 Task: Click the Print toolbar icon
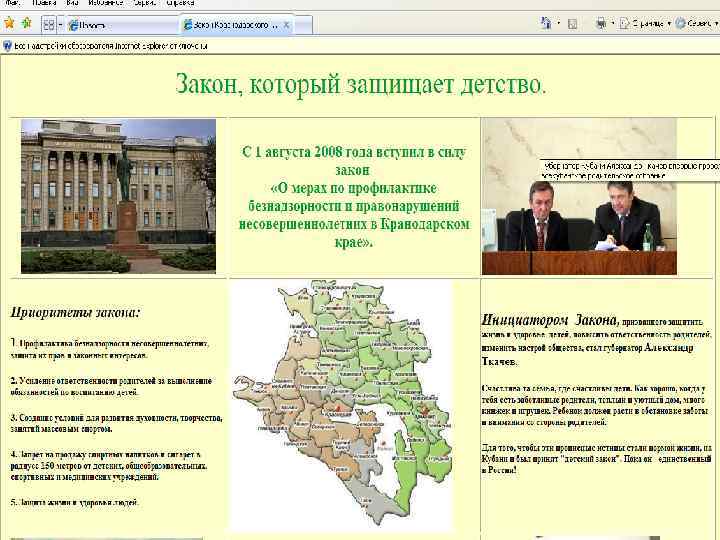click(601, 23)
